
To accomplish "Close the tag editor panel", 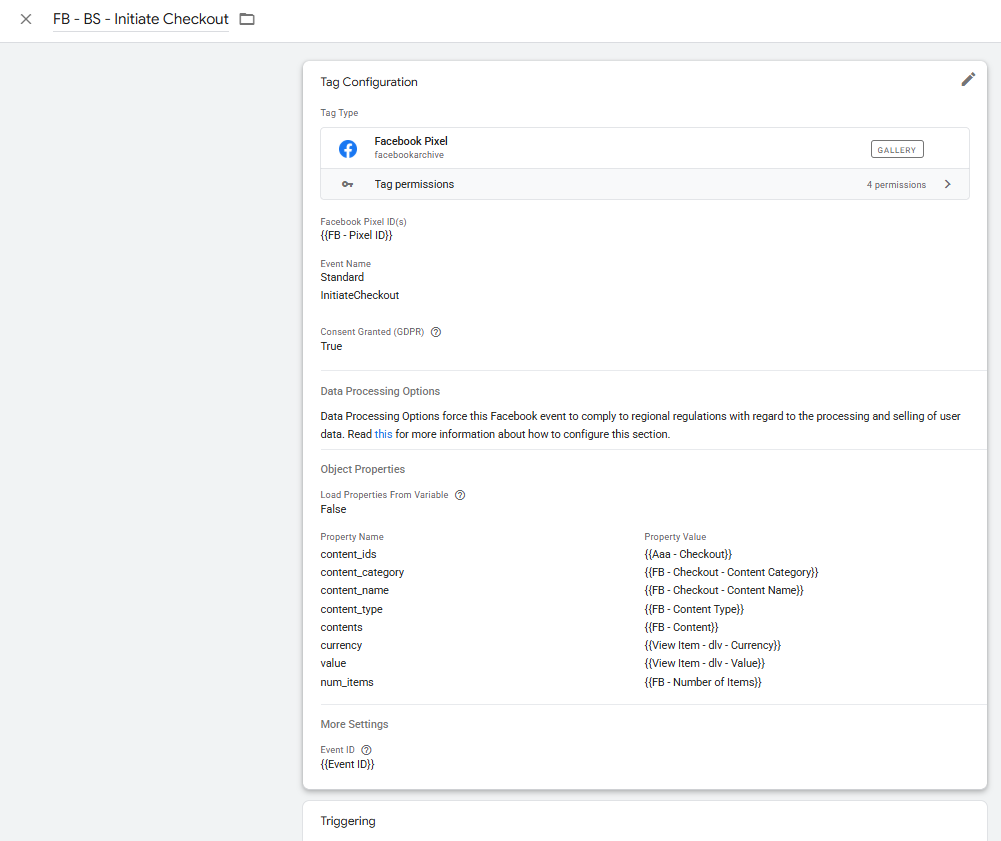I will pos(26,19).
